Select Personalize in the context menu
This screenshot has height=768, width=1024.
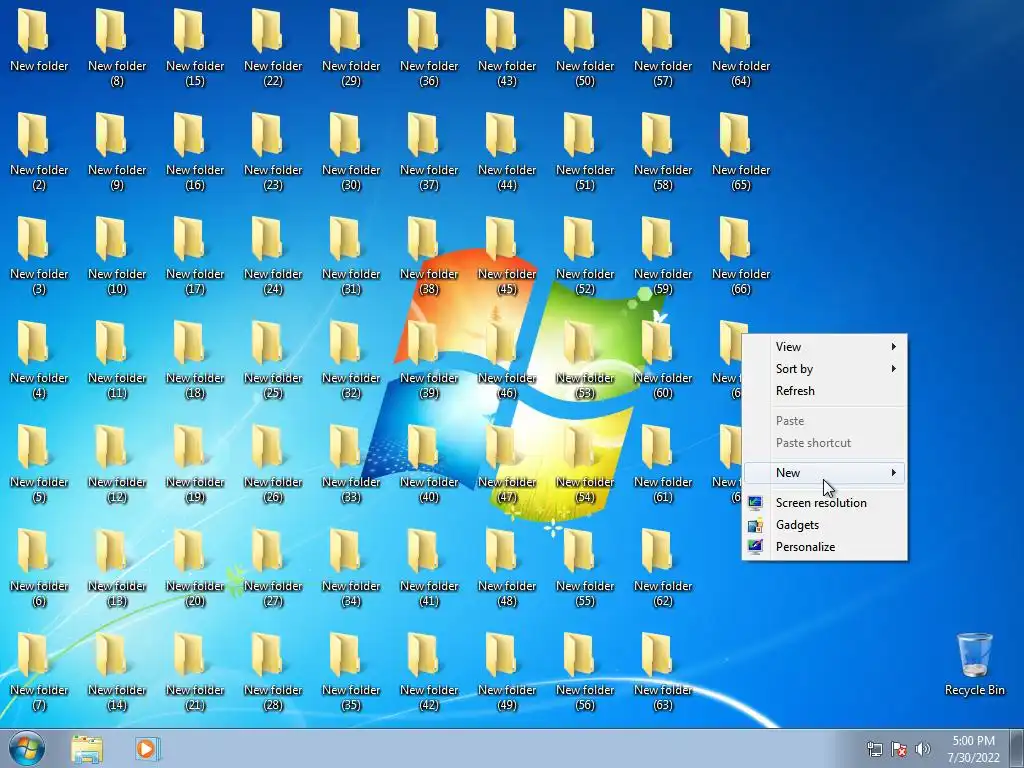coord(825,547)
